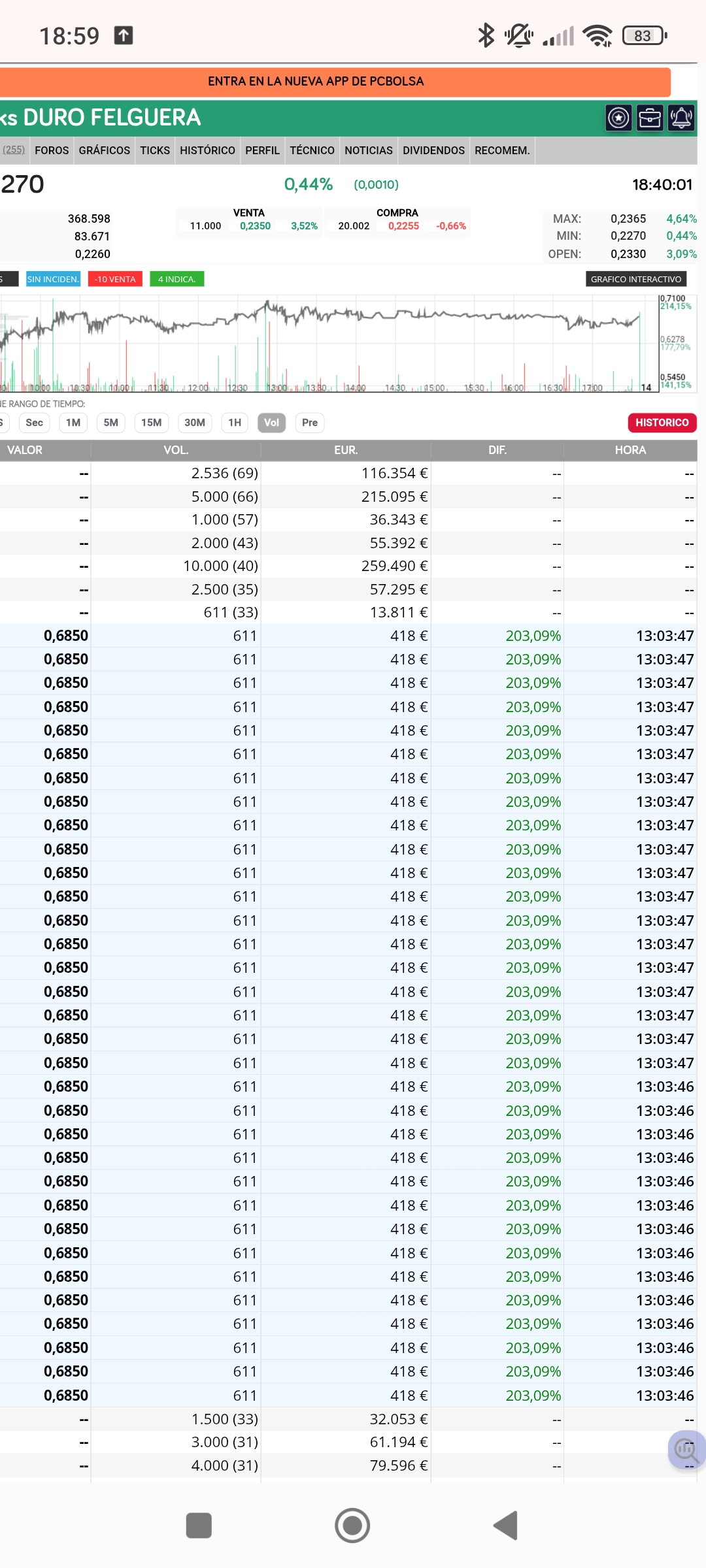Tap the Android home circle button
This screenshot has height=1568, width=706.
tap(352, 1526)
